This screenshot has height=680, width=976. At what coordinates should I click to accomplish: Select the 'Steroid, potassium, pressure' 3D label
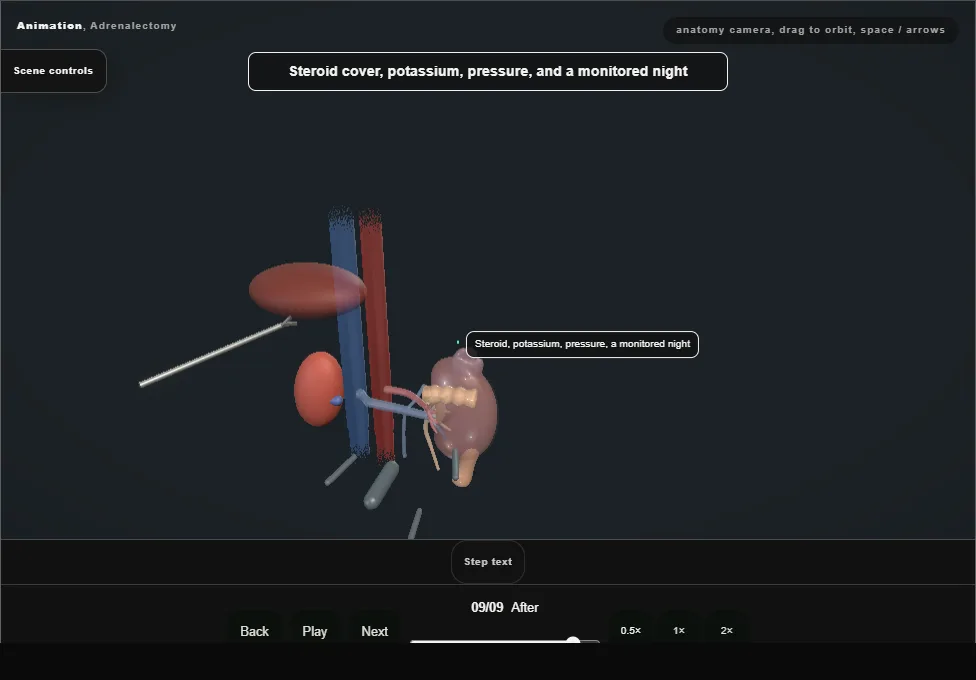pos(582,344)
